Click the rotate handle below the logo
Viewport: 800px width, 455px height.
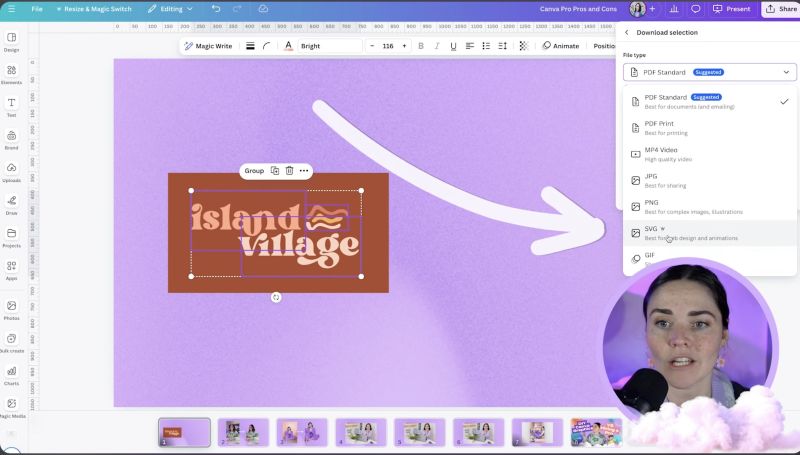[276, 297]
